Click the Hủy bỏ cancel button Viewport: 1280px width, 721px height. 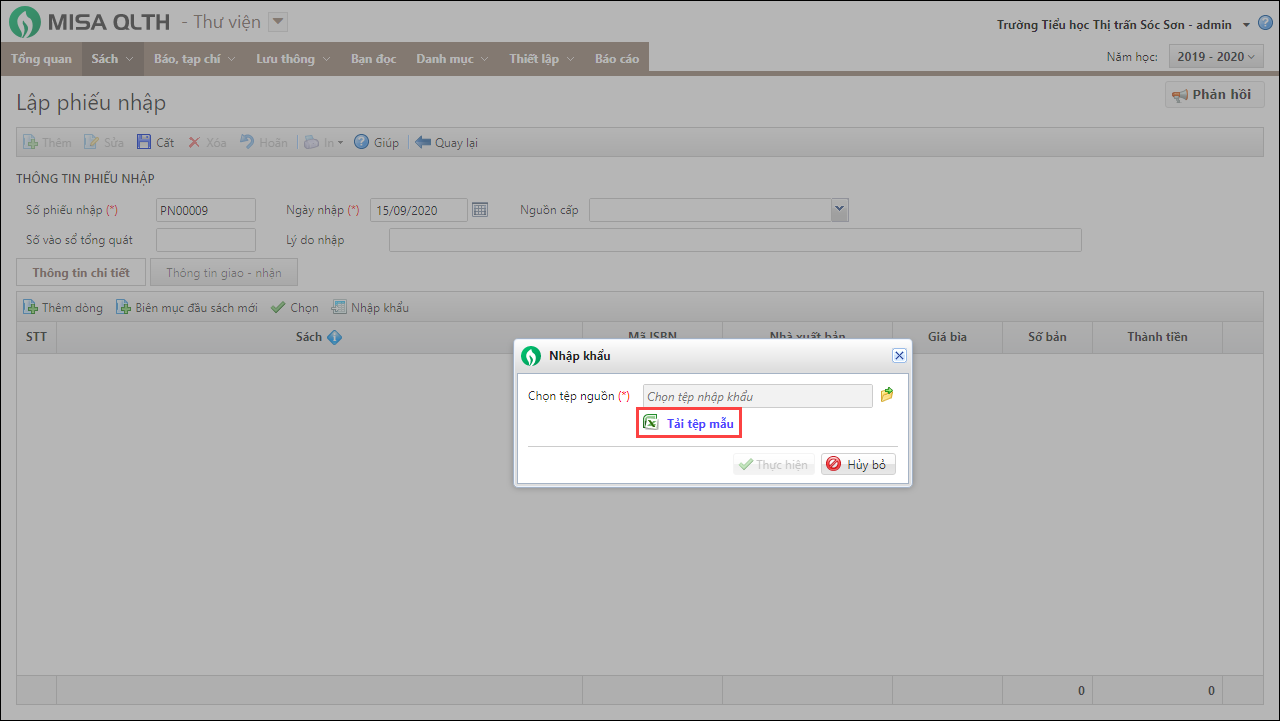click(858, 465)
